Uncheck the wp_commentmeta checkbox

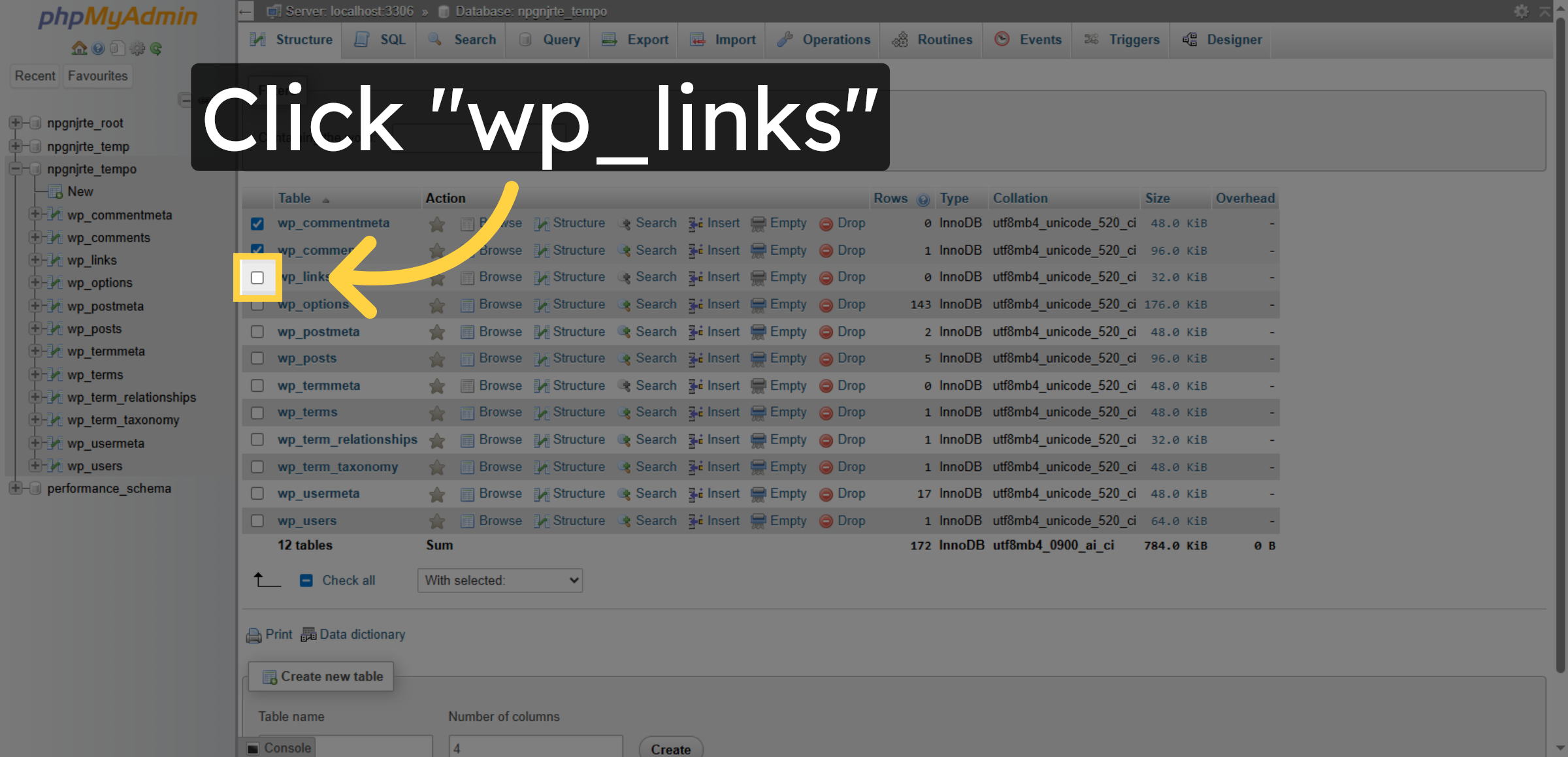point(257,223)
